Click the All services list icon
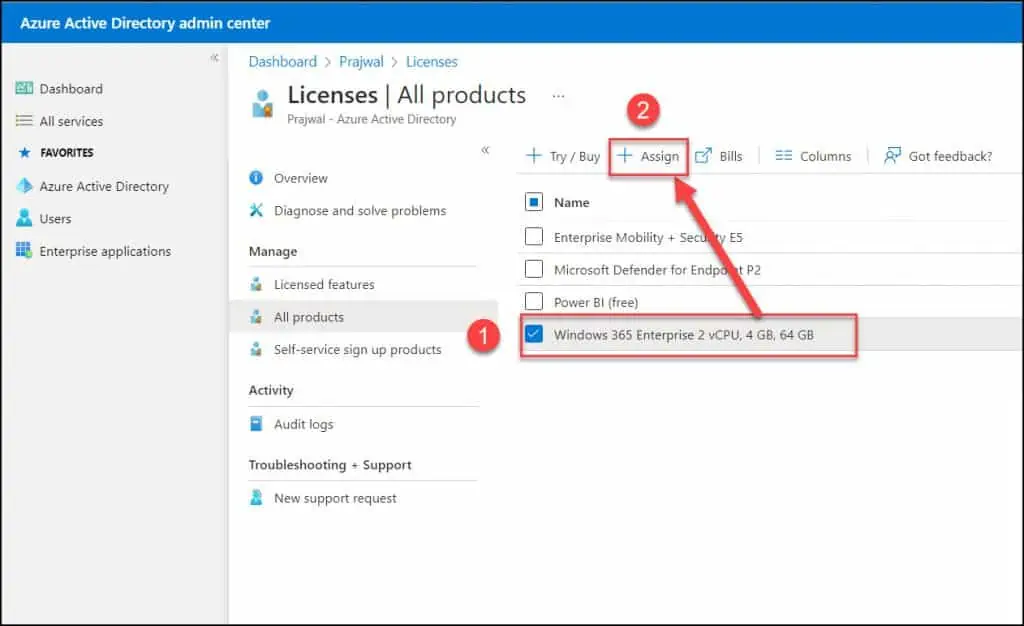 [24, 121]
